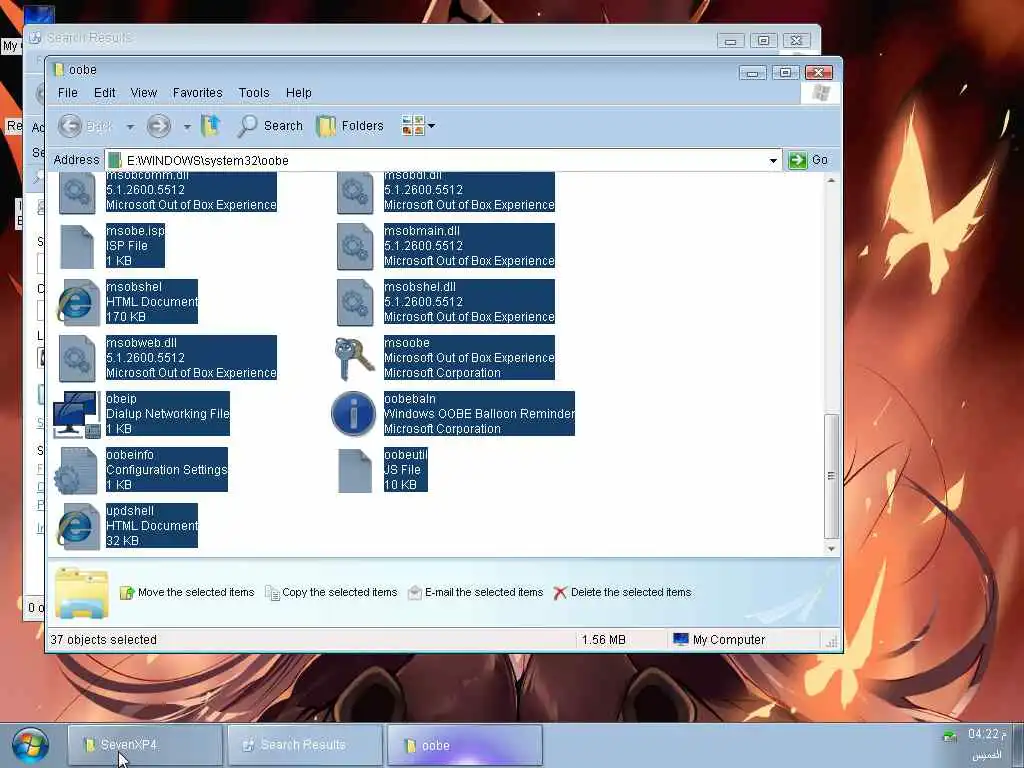Click the large folder icon in details pane
1024x768 pixels.
coord(82,593)
